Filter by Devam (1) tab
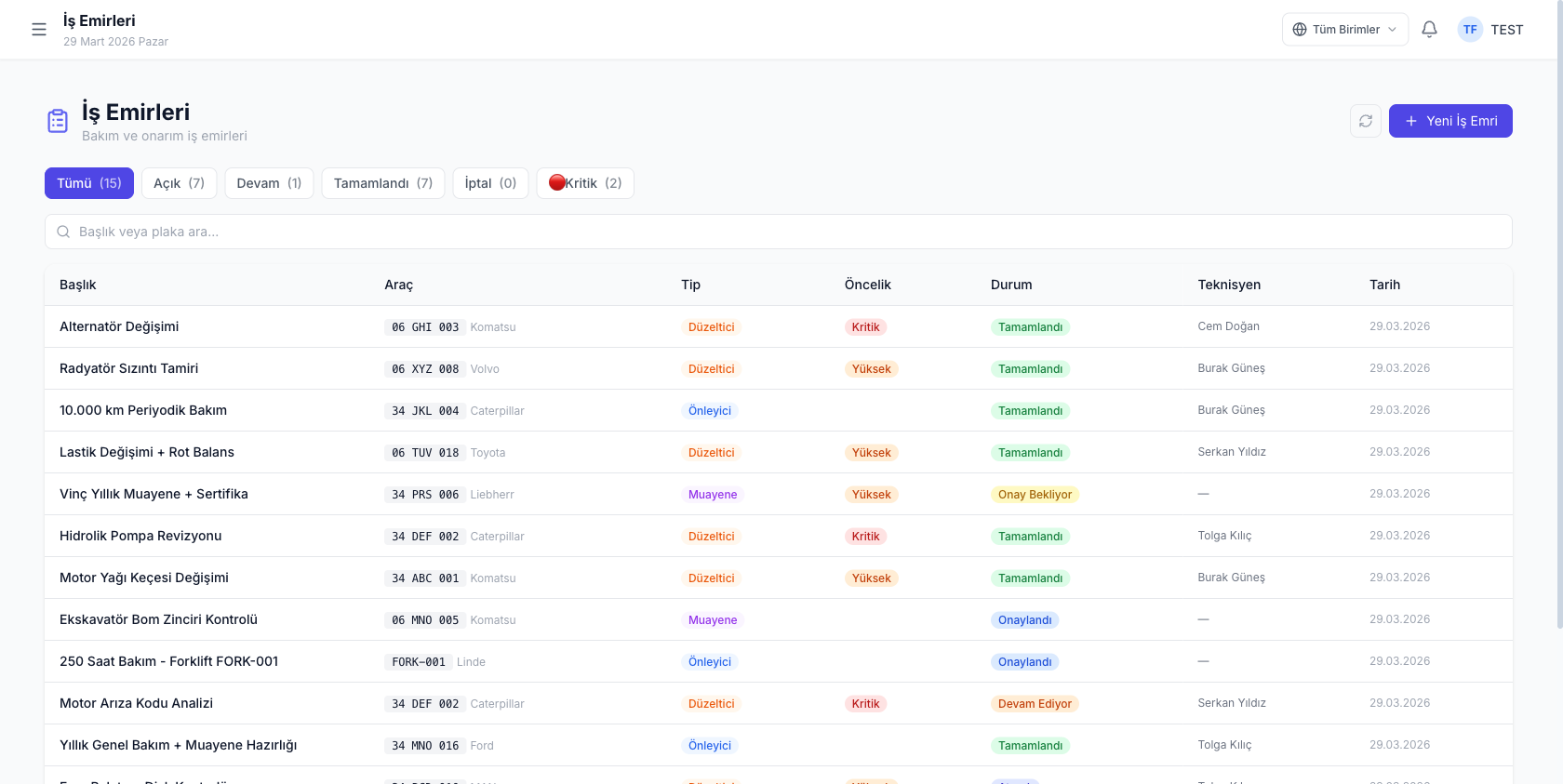Screen dimensions: 1563x784 pyautogui.click(x=269, y=183)
